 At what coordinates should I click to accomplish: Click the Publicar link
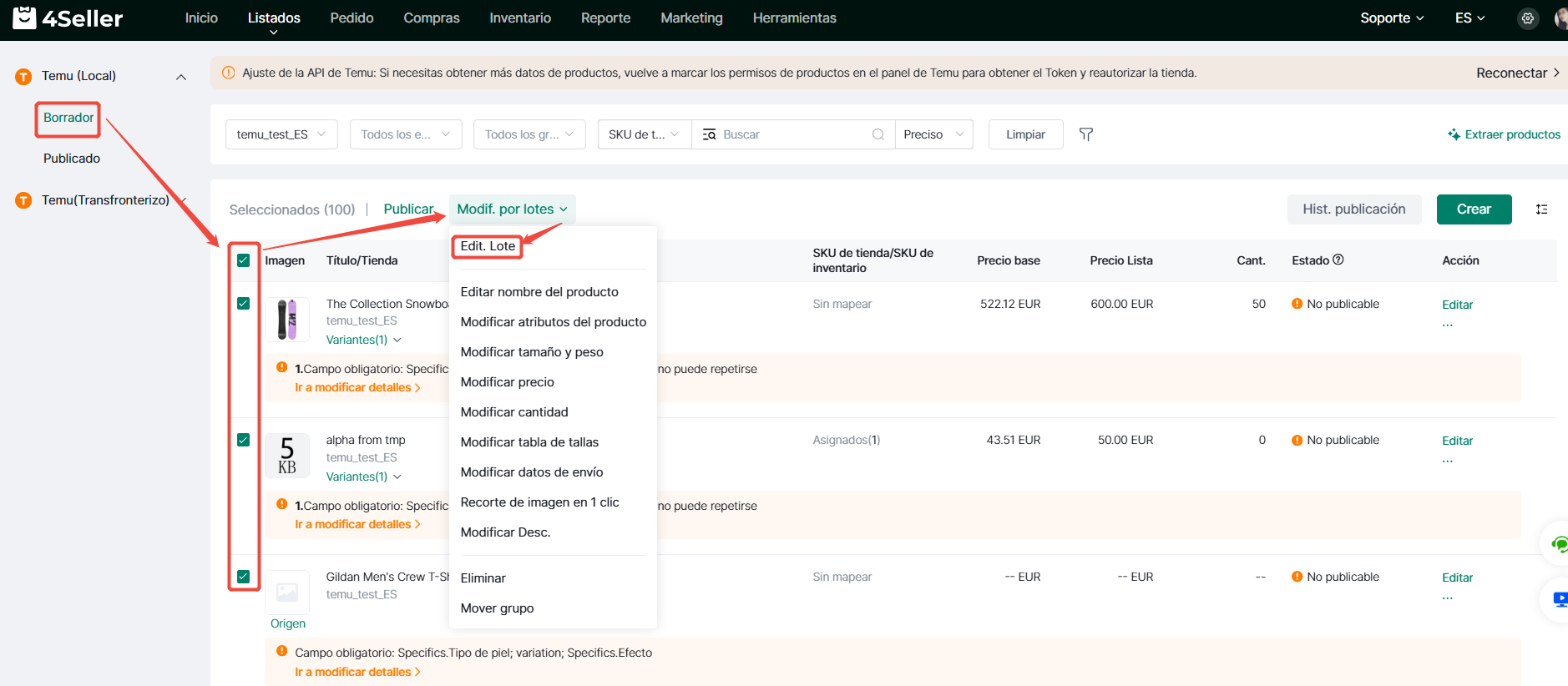coord(408,209)
